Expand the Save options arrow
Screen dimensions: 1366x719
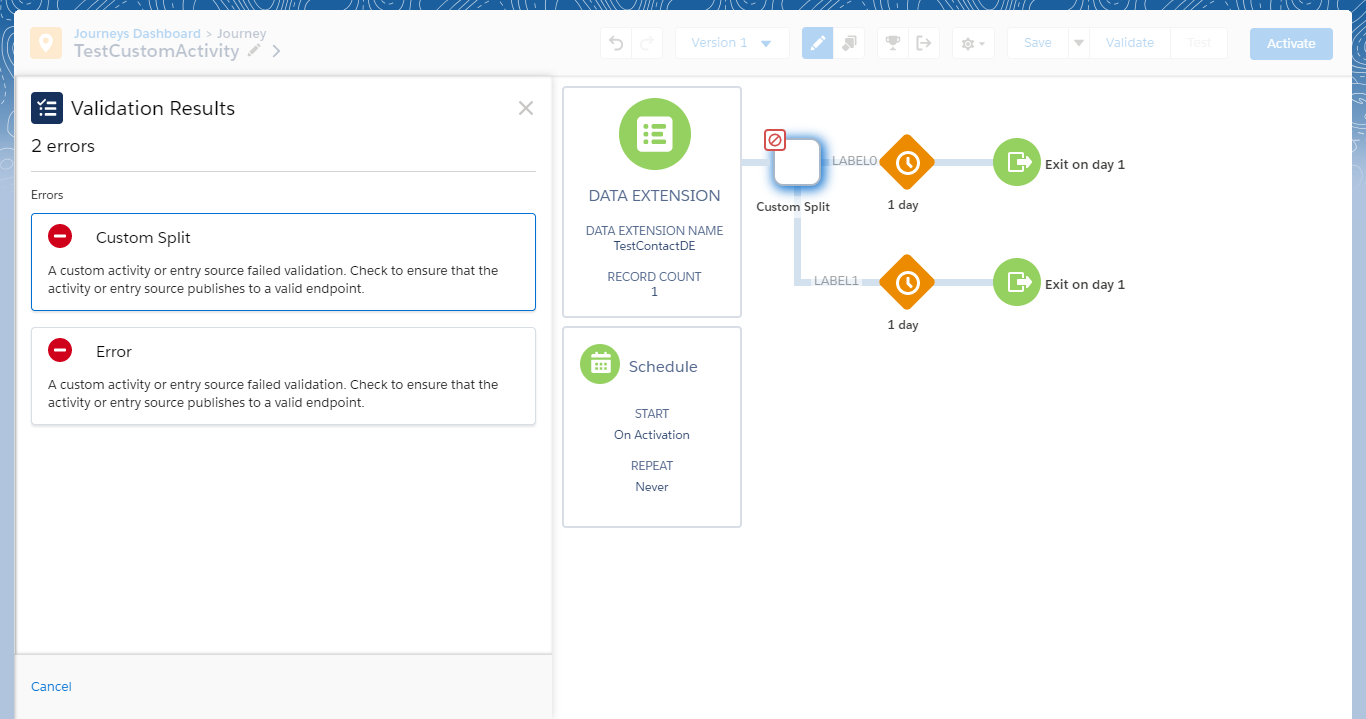tap(1078, 43)
